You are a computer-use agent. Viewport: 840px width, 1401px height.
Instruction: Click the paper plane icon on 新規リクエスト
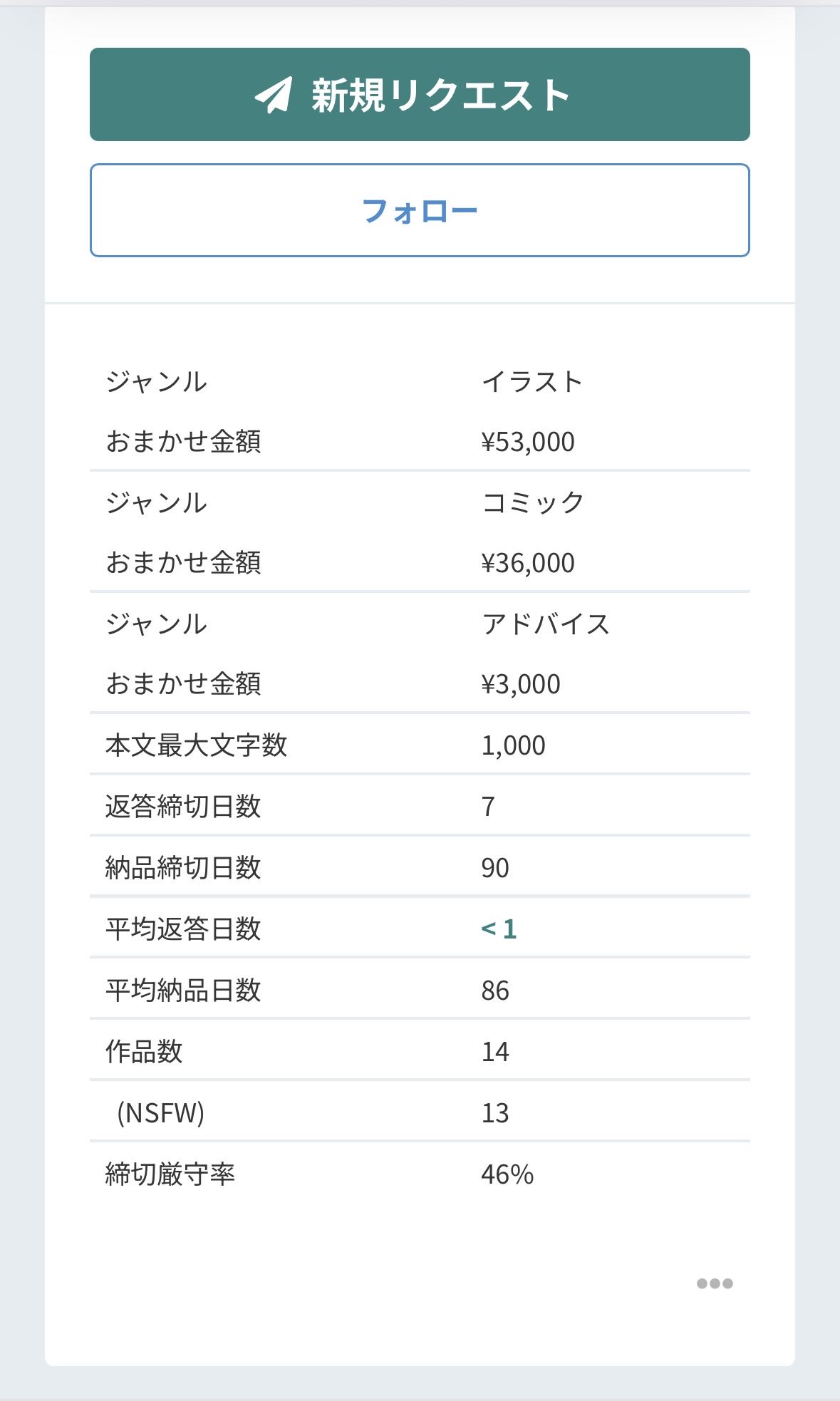274,95
